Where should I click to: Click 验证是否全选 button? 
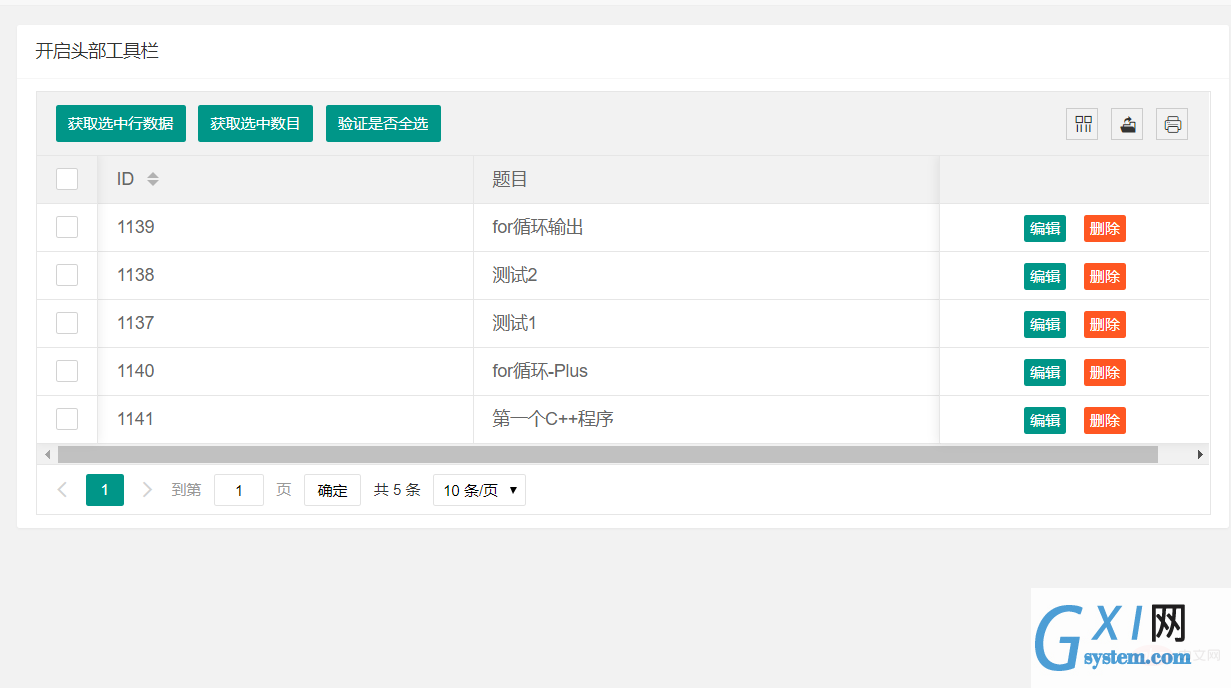click(x=383, y=124)
